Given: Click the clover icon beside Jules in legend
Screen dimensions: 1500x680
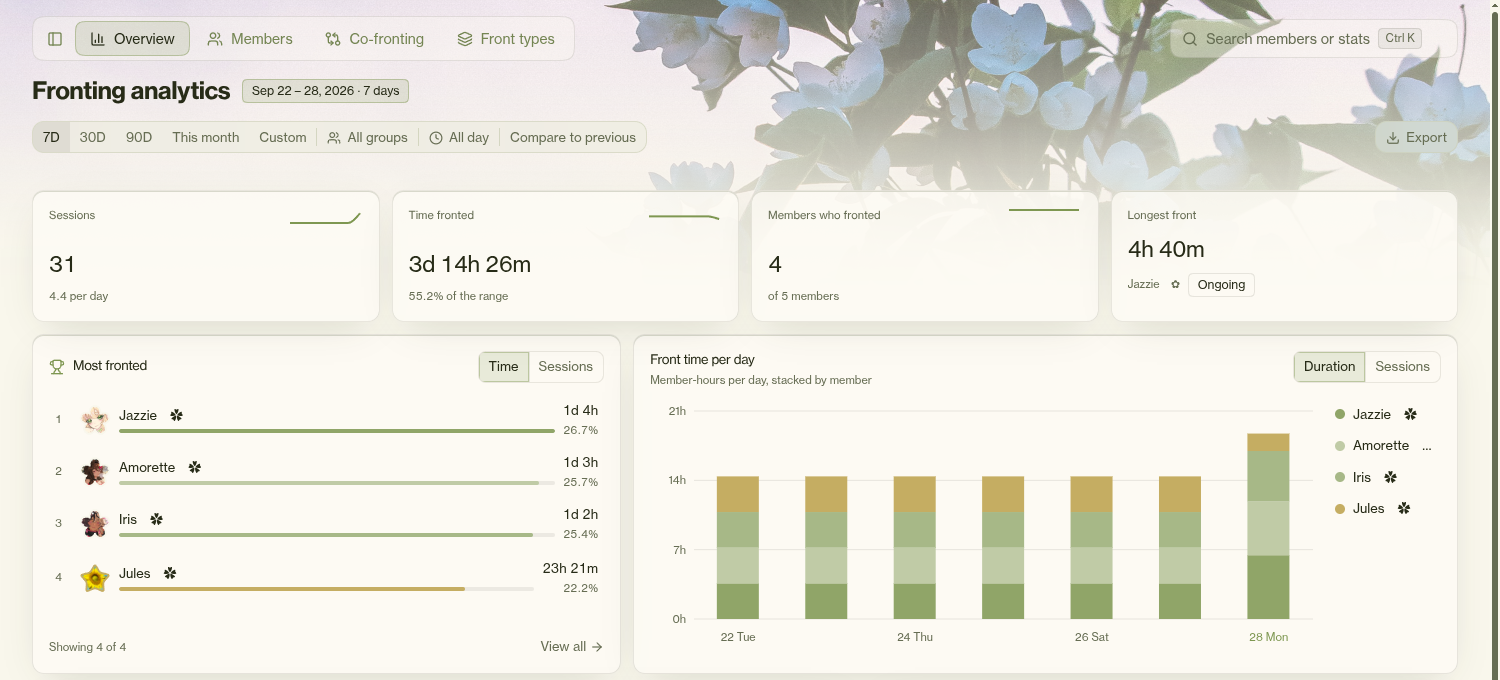Looking at the screenshot, I should click(1404, 509).
